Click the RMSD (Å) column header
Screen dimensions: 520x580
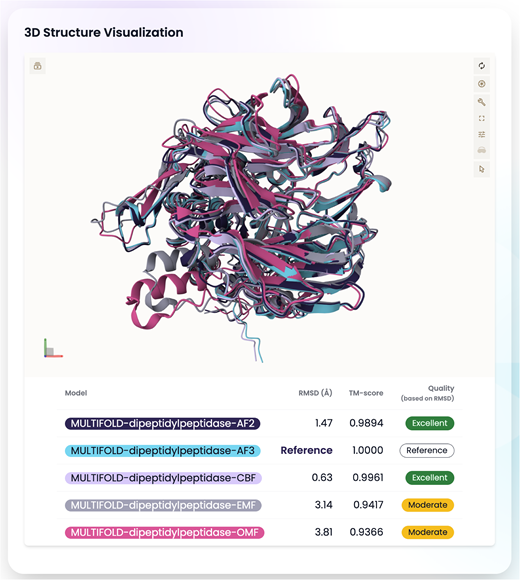point(315,393)
